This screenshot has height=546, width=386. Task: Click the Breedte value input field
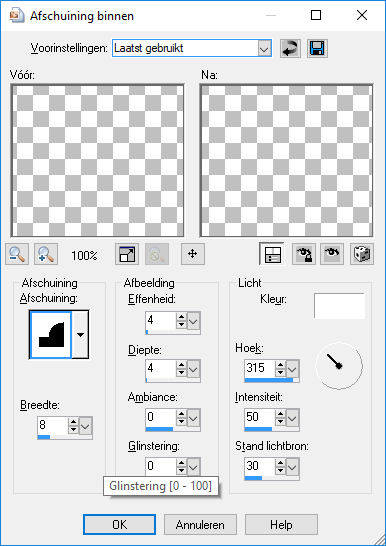(x=53, y=425)
